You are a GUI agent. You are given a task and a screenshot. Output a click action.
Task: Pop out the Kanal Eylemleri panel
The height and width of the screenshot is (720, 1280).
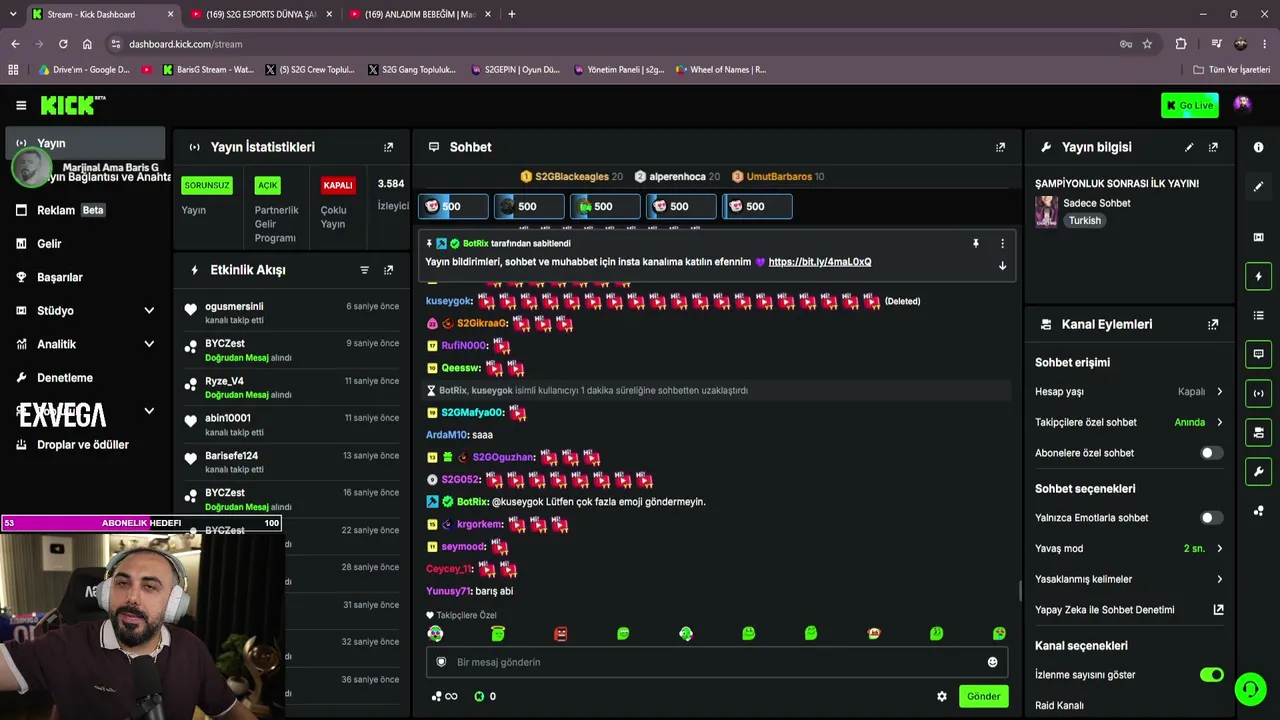point(1213,324)
